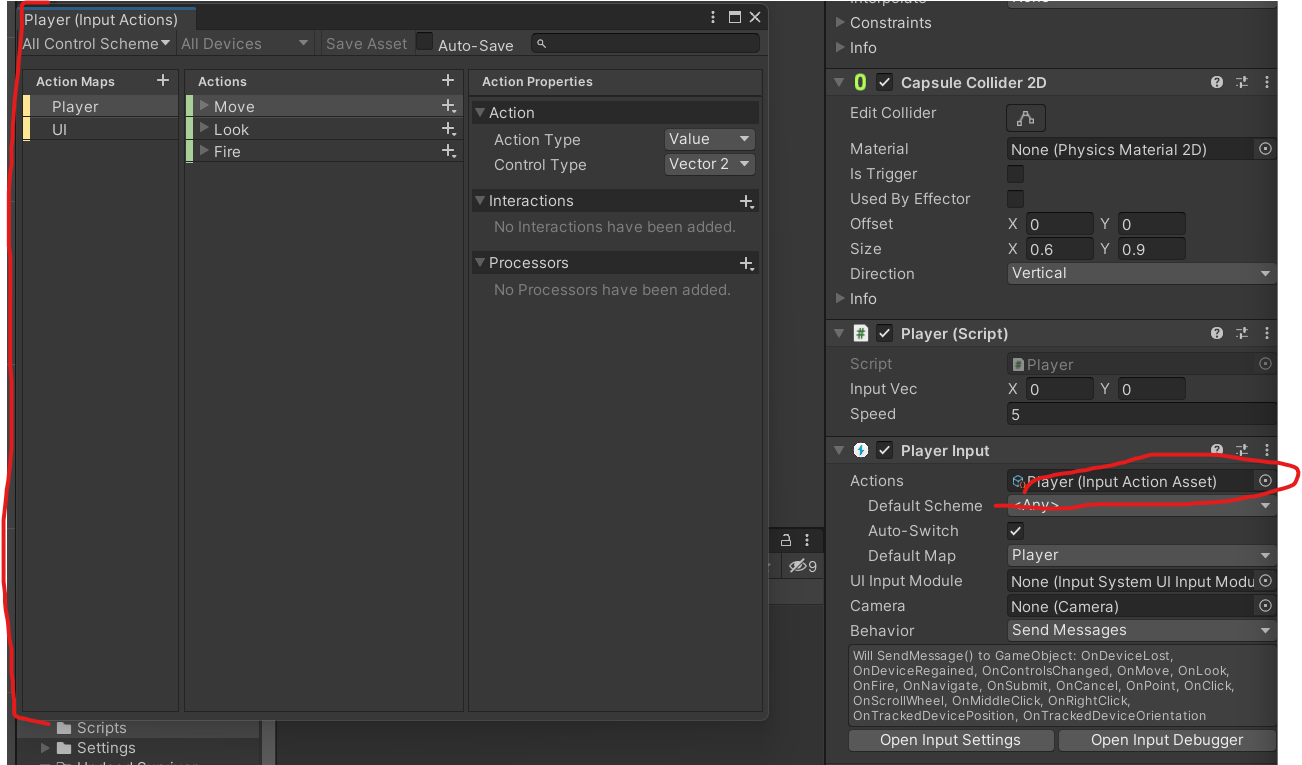Click the Edit Collider button icon

1025,118
